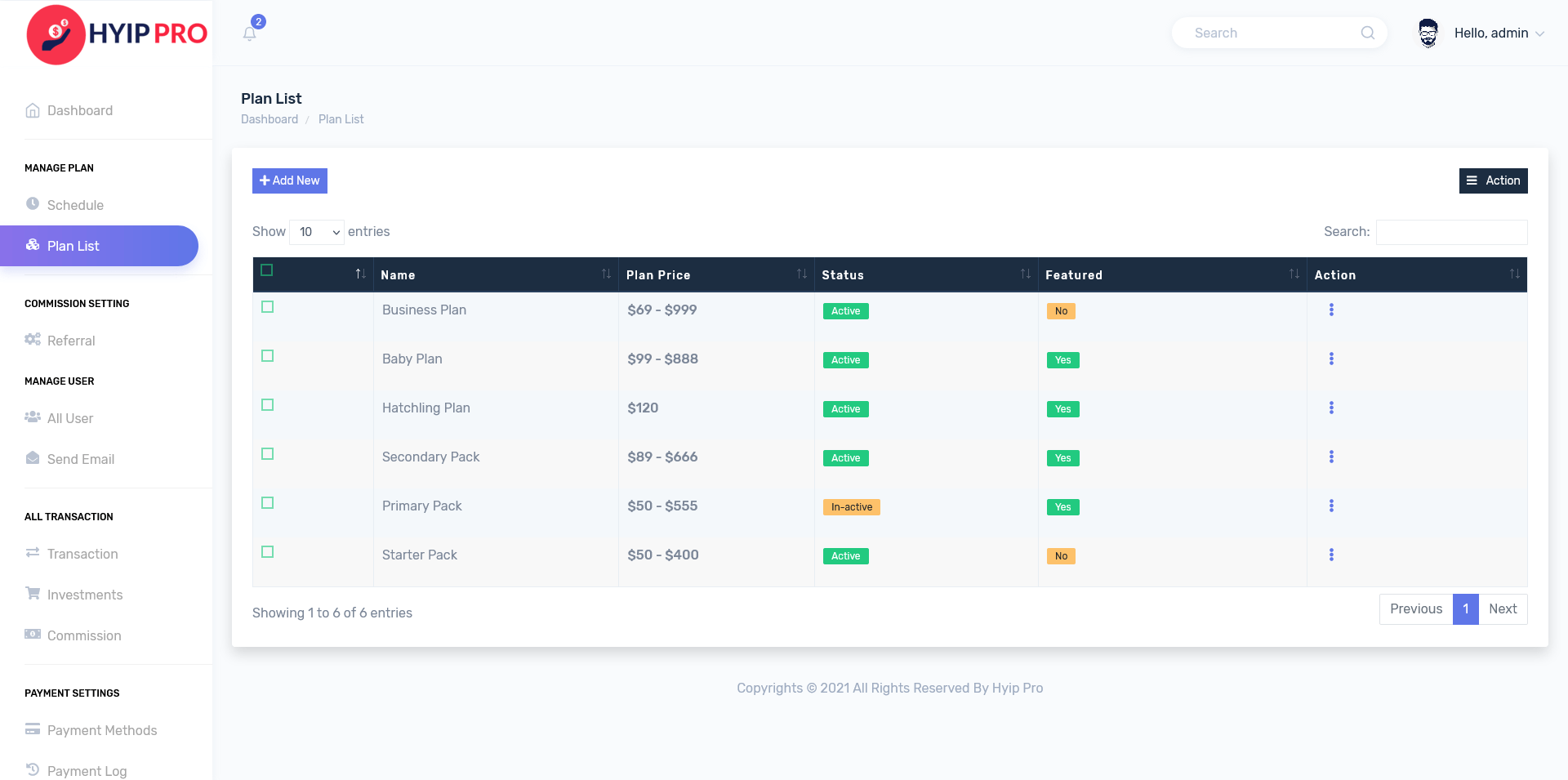Click the All User group icon

pos(33,417)
